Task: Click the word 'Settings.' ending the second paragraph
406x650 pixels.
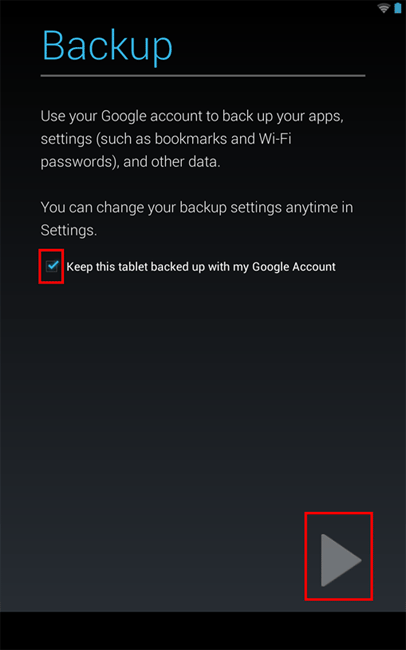Action: pos(68,230)
